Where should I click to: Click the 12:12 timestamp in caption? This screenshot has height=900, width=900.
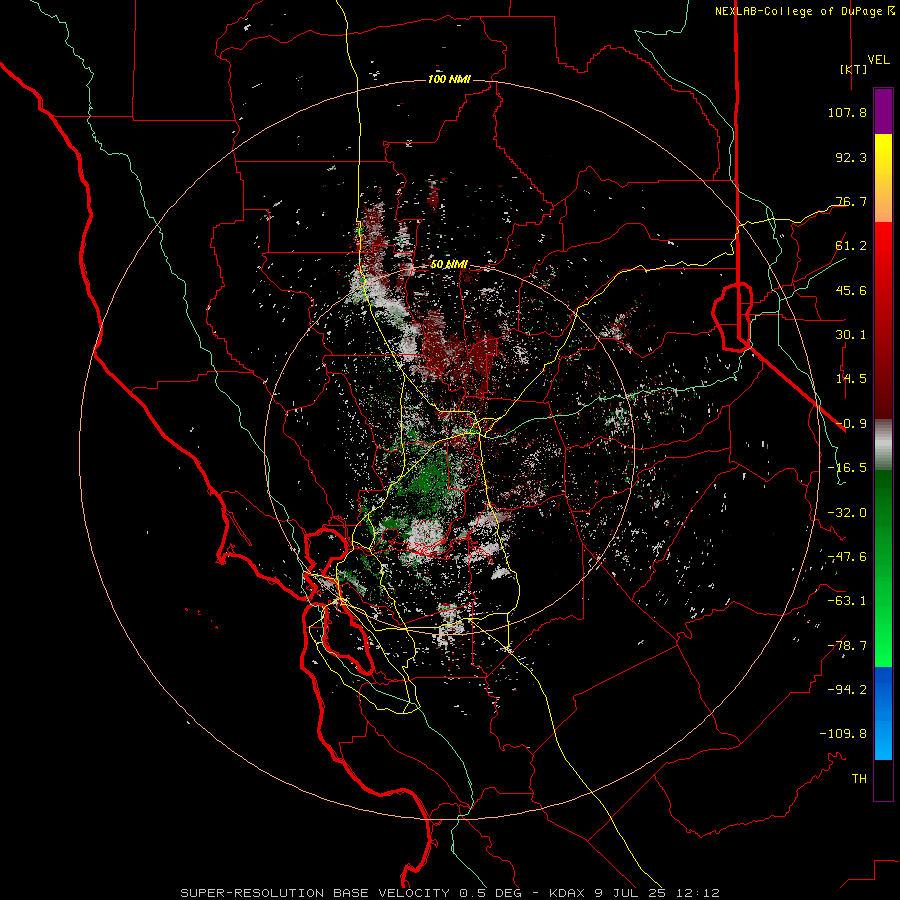point(698,893)
